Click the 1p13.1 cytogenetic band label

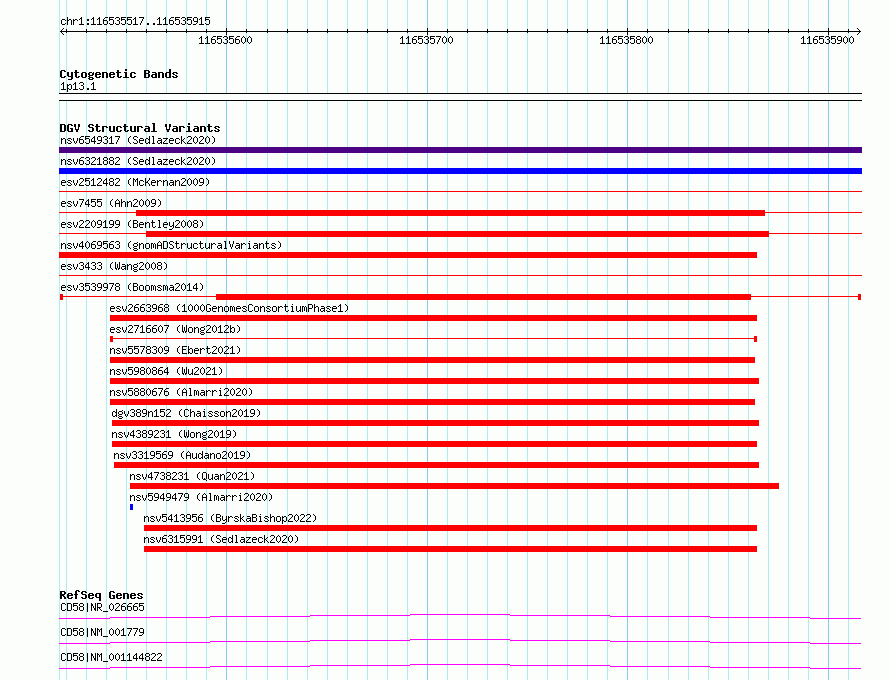(78, 86)
